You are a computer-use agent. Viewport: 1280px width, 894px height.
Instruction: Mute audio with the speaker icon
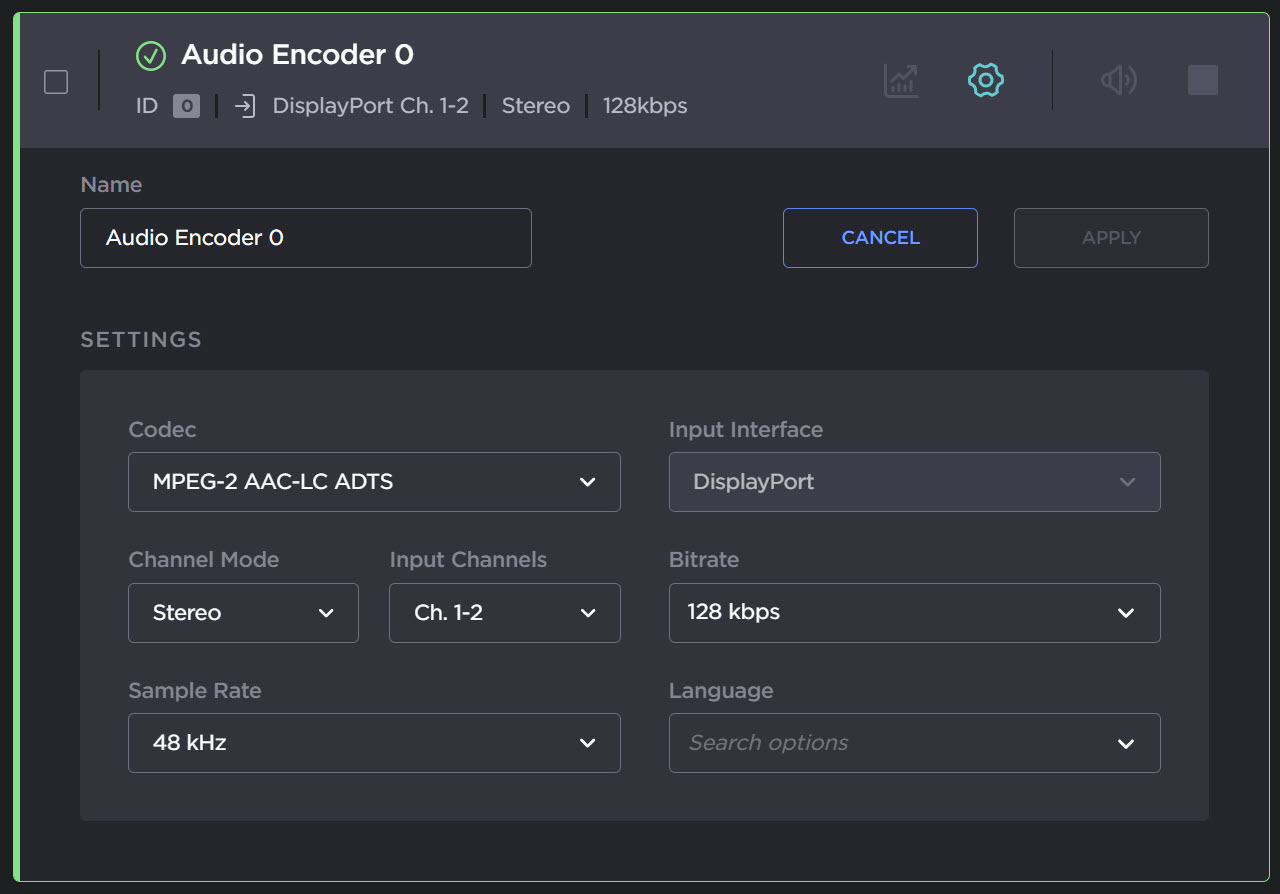pos(1118,80)
